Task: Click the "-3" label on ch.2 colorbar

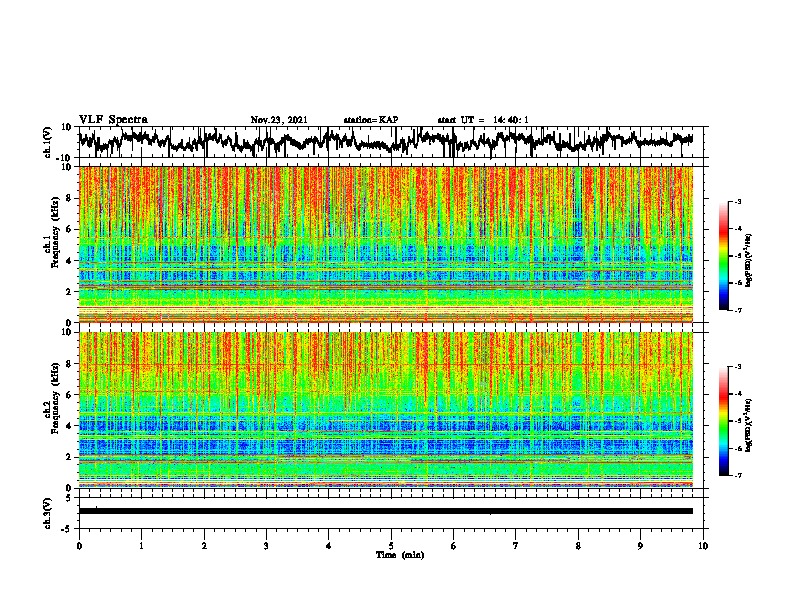Action: click(x=738, y=367)
